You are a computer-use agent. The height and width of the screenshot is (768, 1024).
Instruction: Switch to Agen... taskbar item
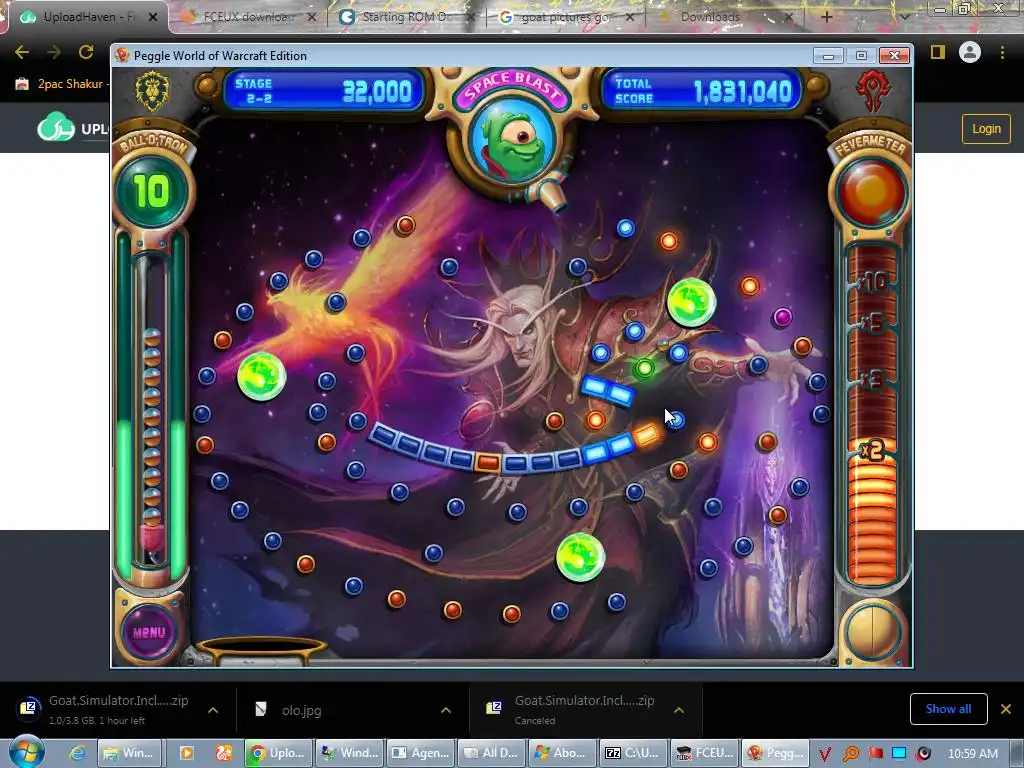420,753
